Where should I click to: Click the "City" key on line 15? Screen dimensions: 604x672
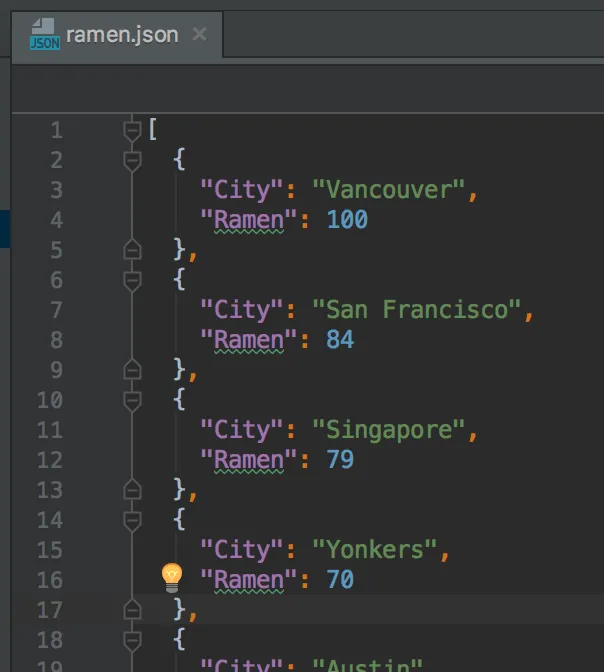point(242,549)
